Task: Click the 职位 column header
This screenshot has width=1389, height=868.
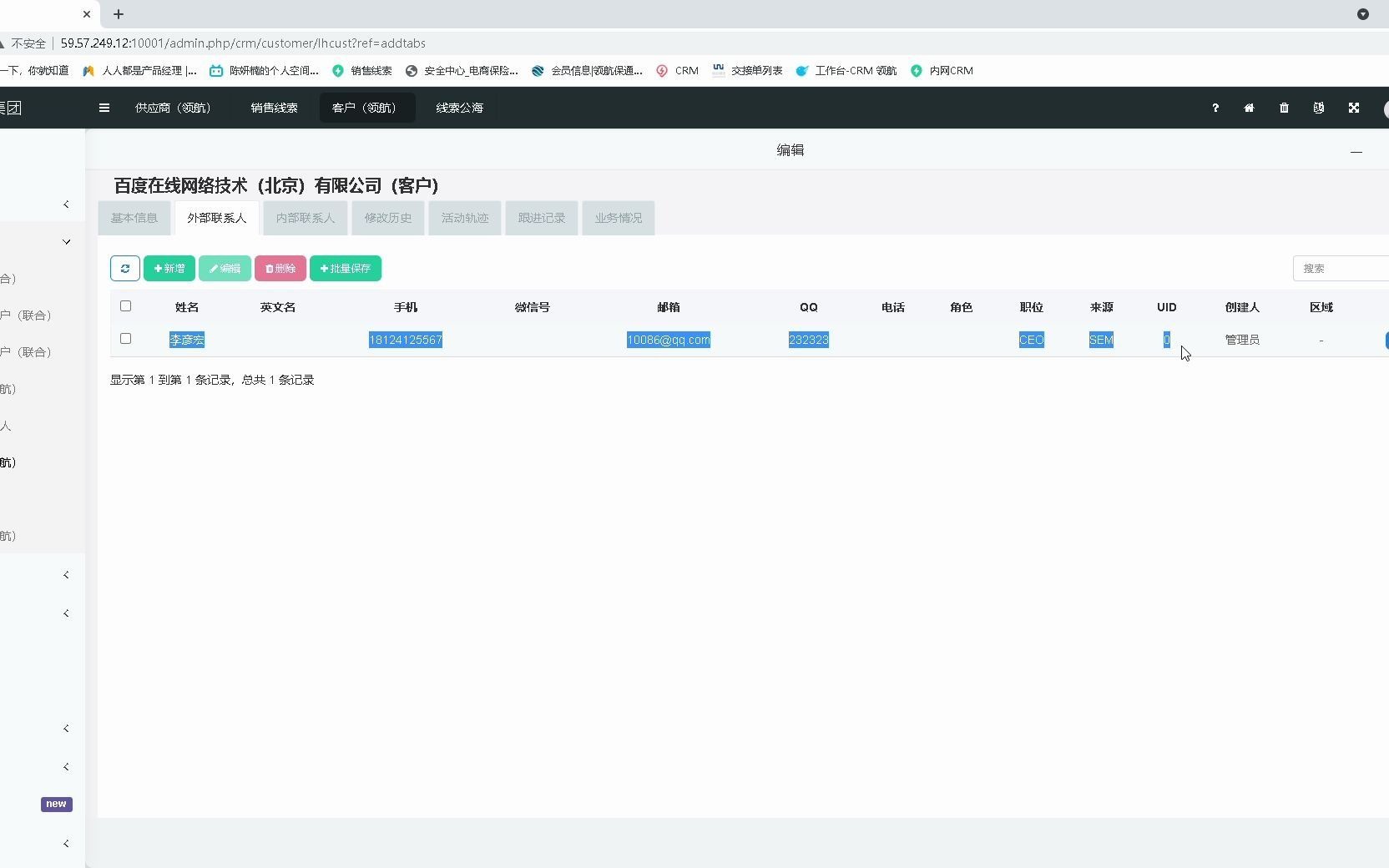Action: click(x=1032, y=307)
